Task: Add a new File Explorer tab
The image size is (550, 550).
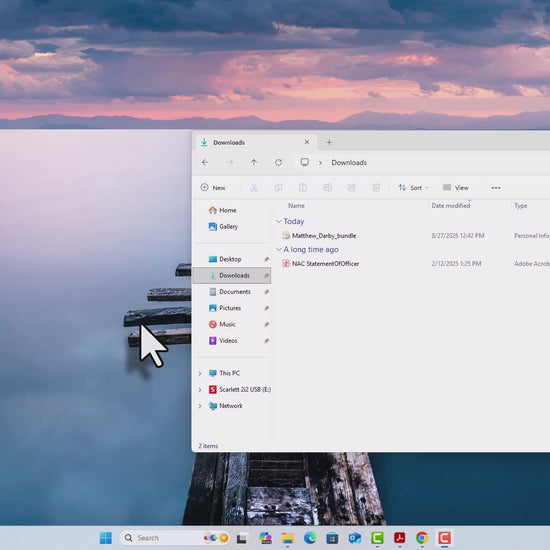Action: 329,142
